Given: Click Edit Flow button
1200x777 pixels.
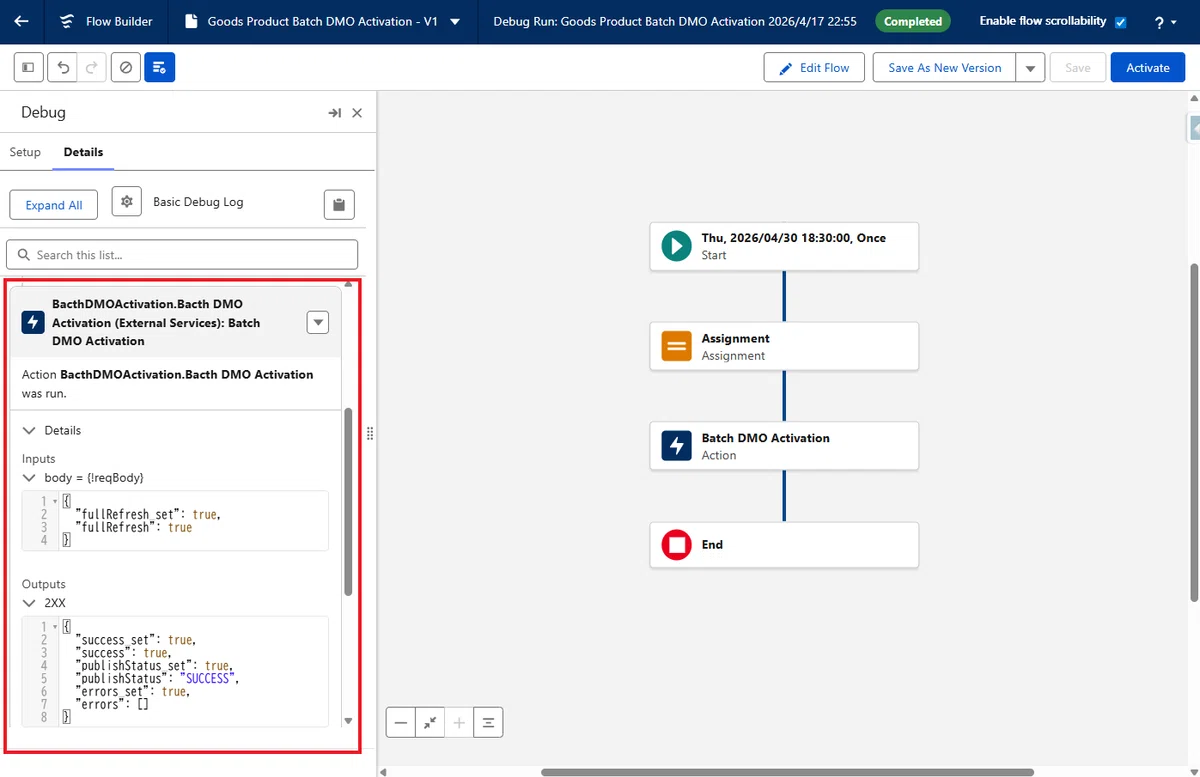Looking at the screenshot, I should [x=814, y=68].
